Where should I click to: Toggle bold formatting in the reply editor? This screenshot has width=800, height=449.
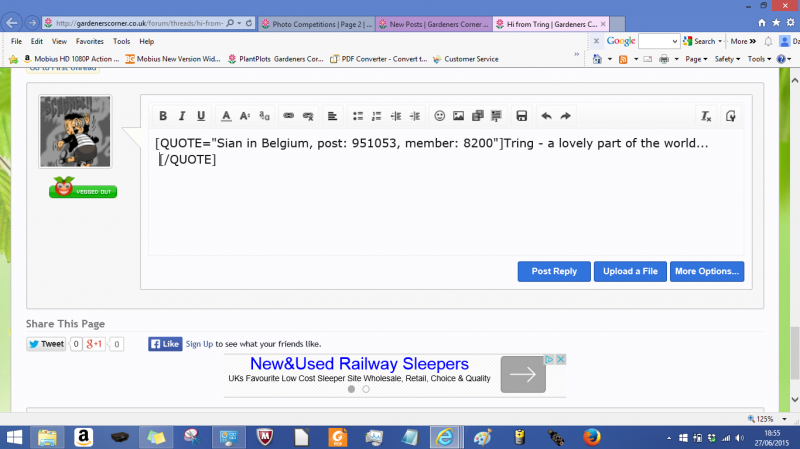coord(164,116)
